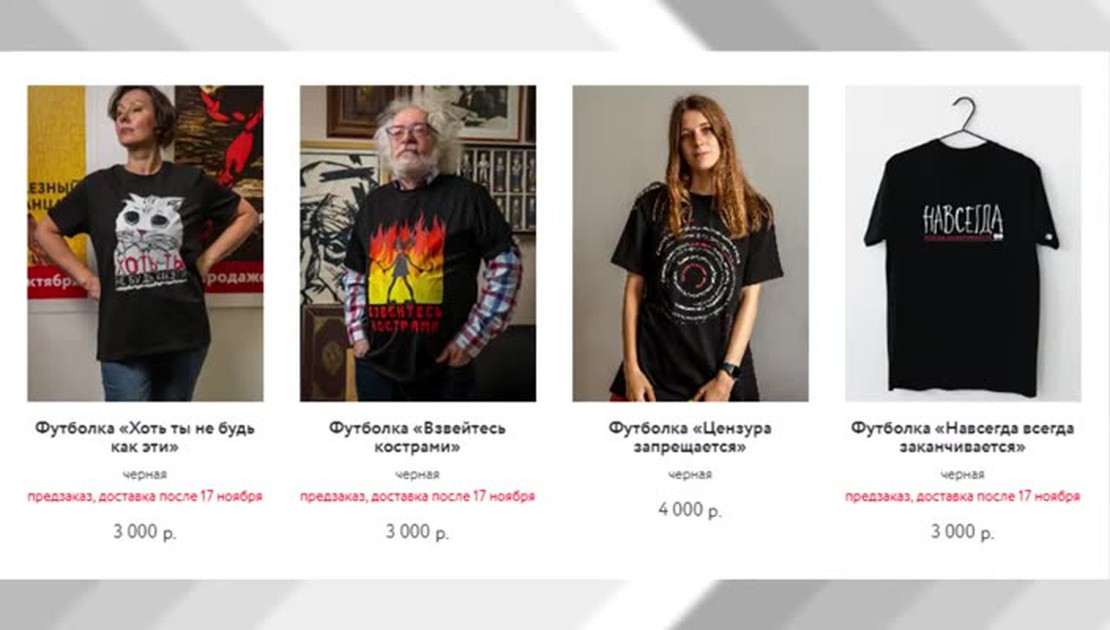Click «черная» color label under «Цензура запрещается»
Screen dimensions: 1110x630
coord(690,474)
